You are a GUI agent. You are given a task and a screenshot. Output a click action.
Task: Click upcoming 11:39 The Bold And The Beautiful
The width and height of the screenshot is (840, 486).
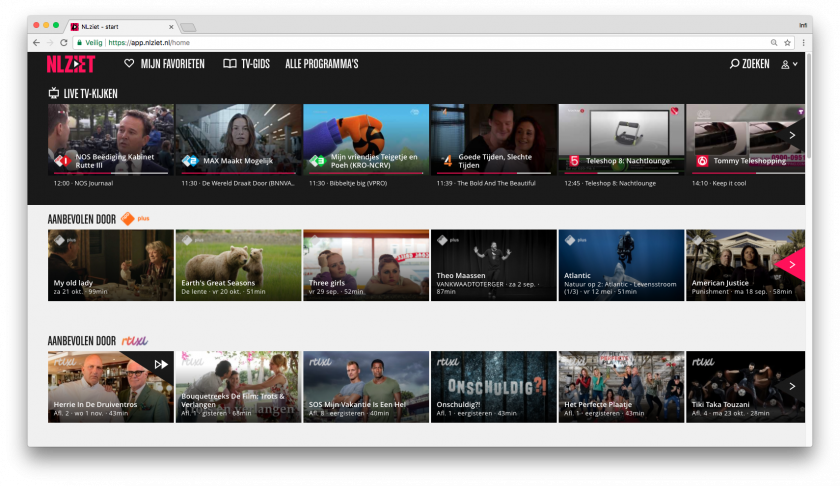[x=485, y=183]
